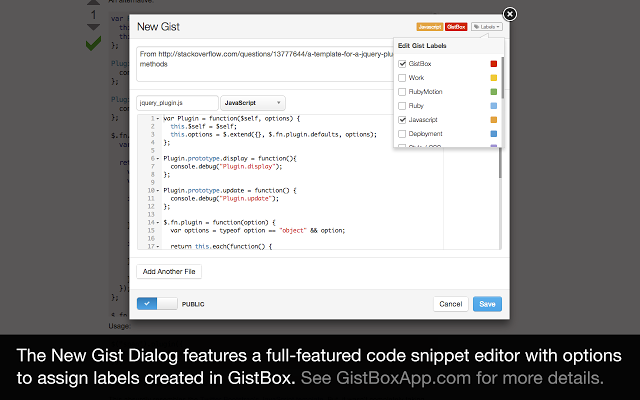
Task: Collapse code fold arrow on line 1
Action: tap(158, 119)
